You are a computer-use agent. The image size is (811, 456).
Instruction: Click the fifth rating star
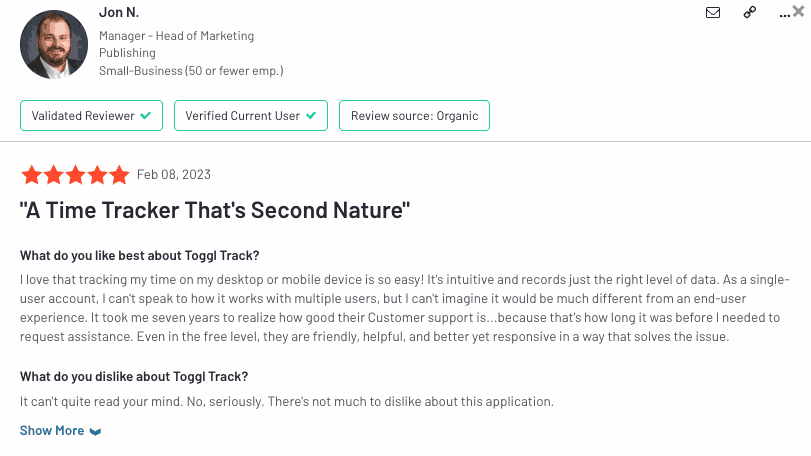pos(119,175)
